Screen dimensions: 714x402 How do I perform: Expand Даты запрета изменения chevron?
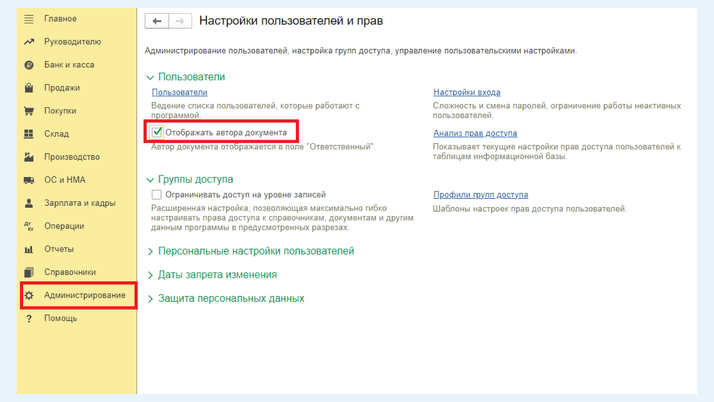pyautogui.click(x=150, y=275)
